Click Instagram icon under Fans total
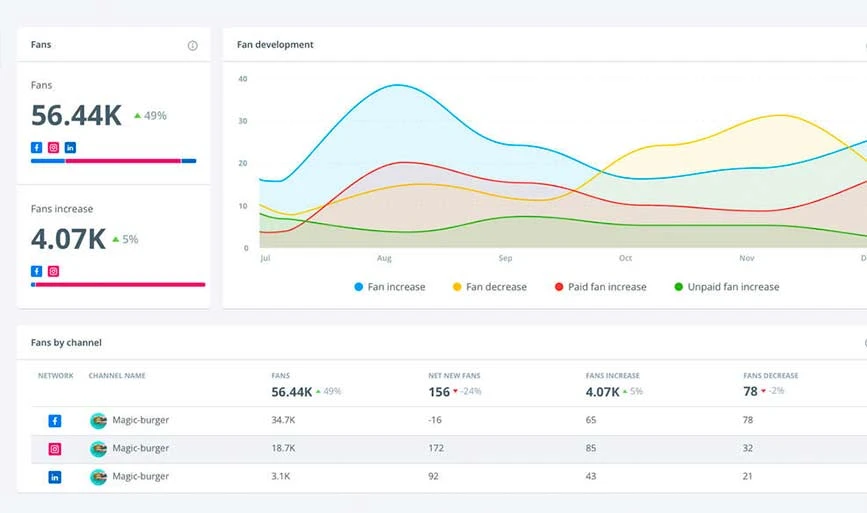 (x=54, y=147)
